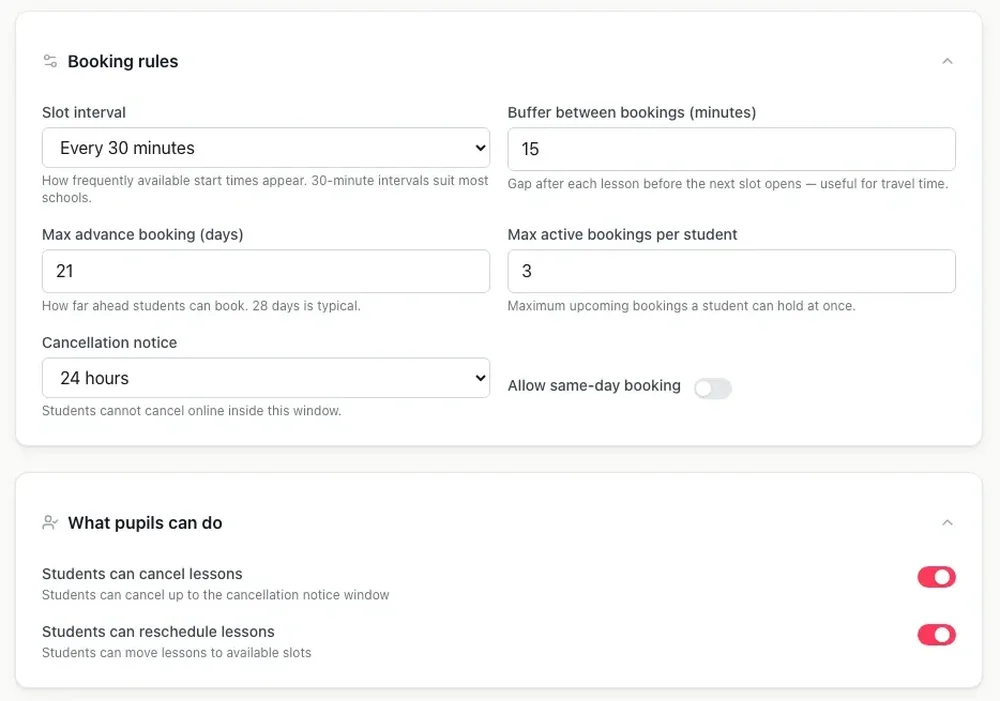This screenshot has width=1000, height=701.
Task: Click the Slot interval label
Action: coord(84,112)
